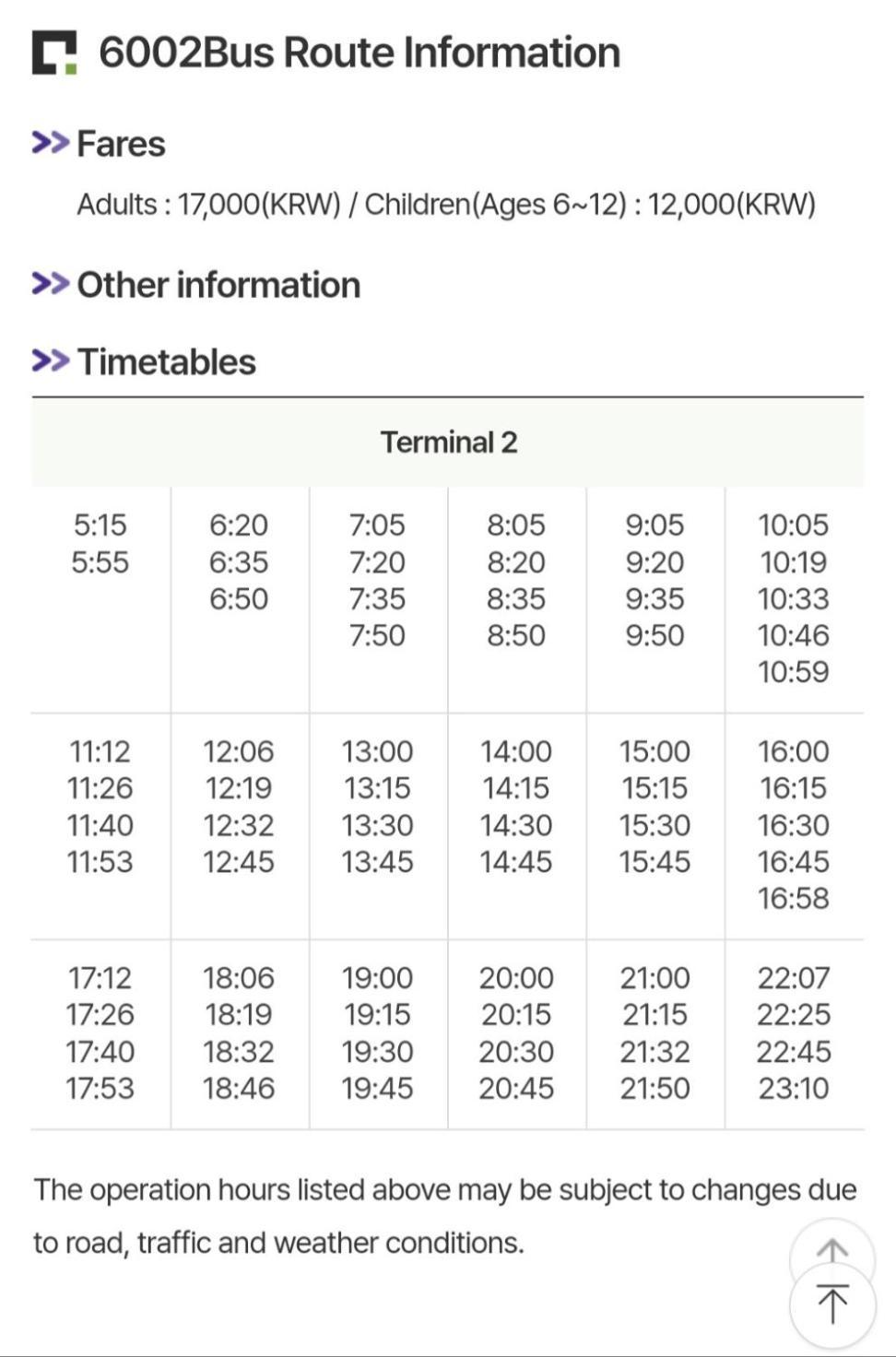This screenshot has height=1357, width=896.
Task: Select the 5:15 departure time
Action: (100, 525)
